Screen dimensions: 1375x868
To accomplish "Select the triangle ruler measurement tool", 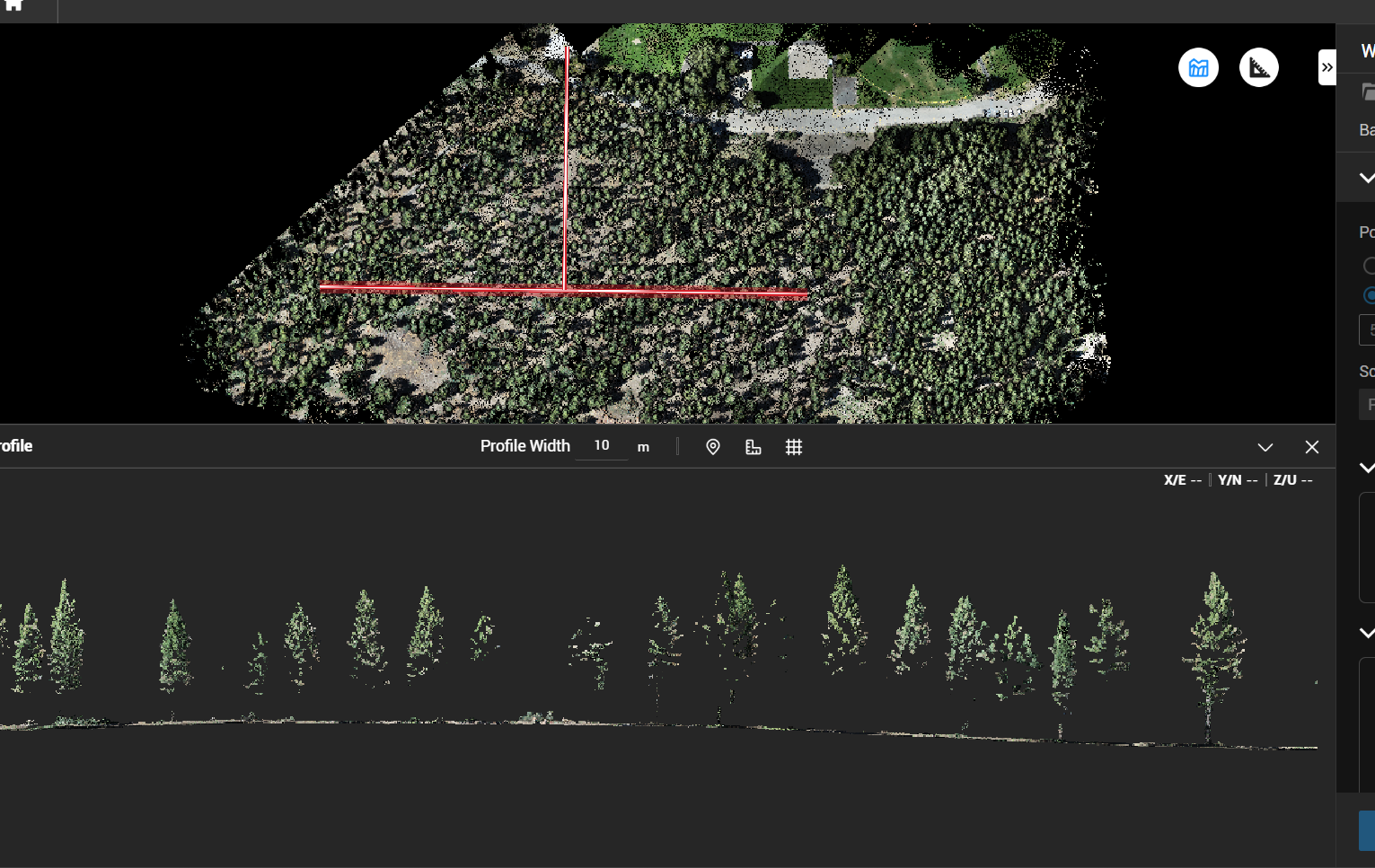I will (x=1258, y=67).
